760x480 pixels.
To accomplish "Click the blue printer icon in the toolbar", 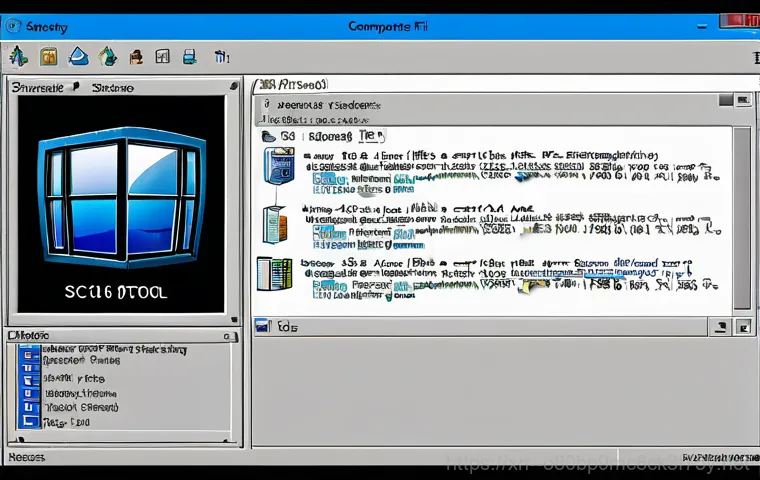I will pos(189,57).
